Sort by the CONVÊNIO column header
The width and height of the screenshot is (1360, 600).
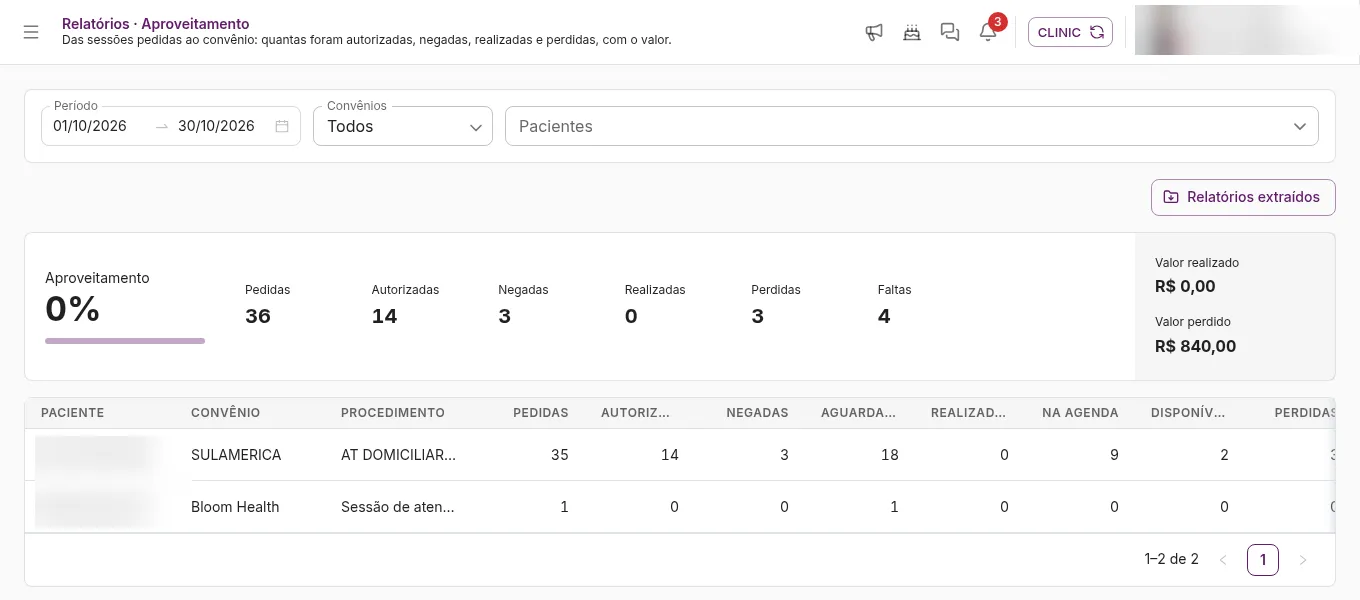225,413
